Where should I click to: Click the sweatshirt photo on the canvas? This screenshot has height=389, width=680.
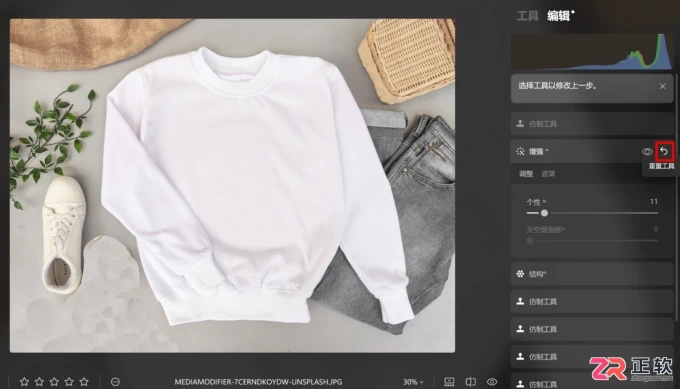tap(232, 186)
